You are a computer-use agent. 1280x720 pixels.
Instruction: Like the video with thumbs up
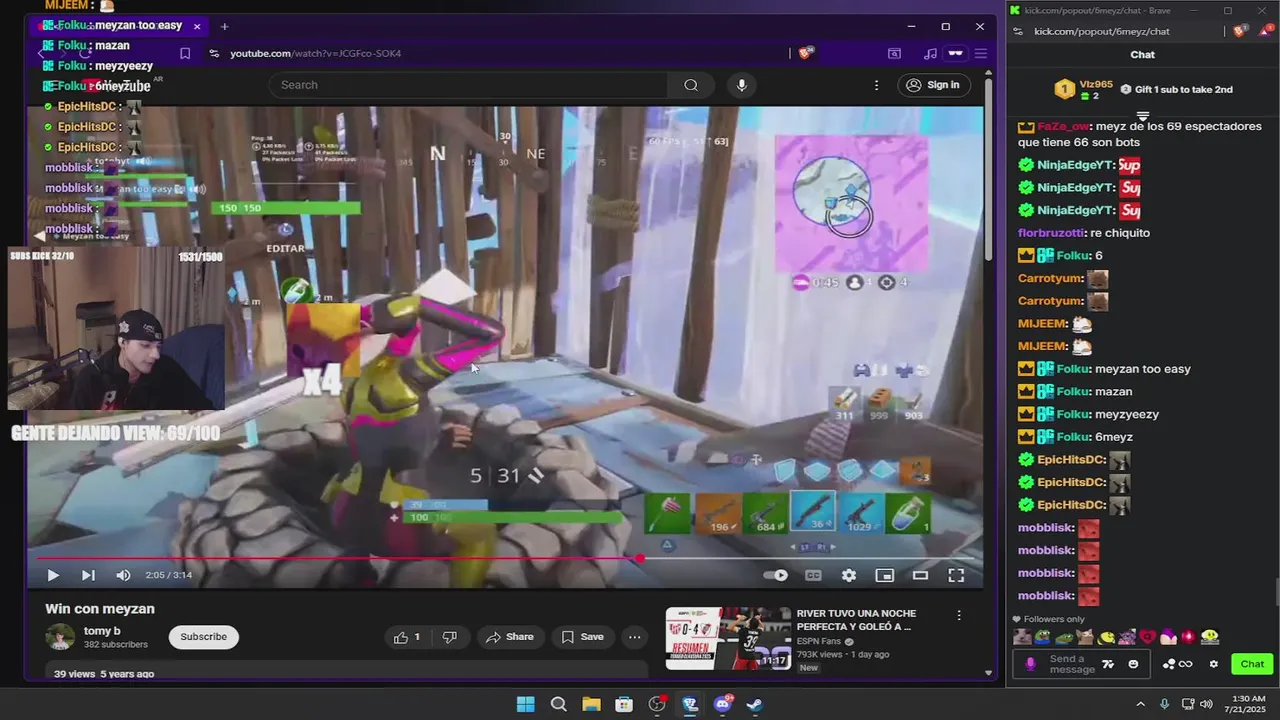407,637
